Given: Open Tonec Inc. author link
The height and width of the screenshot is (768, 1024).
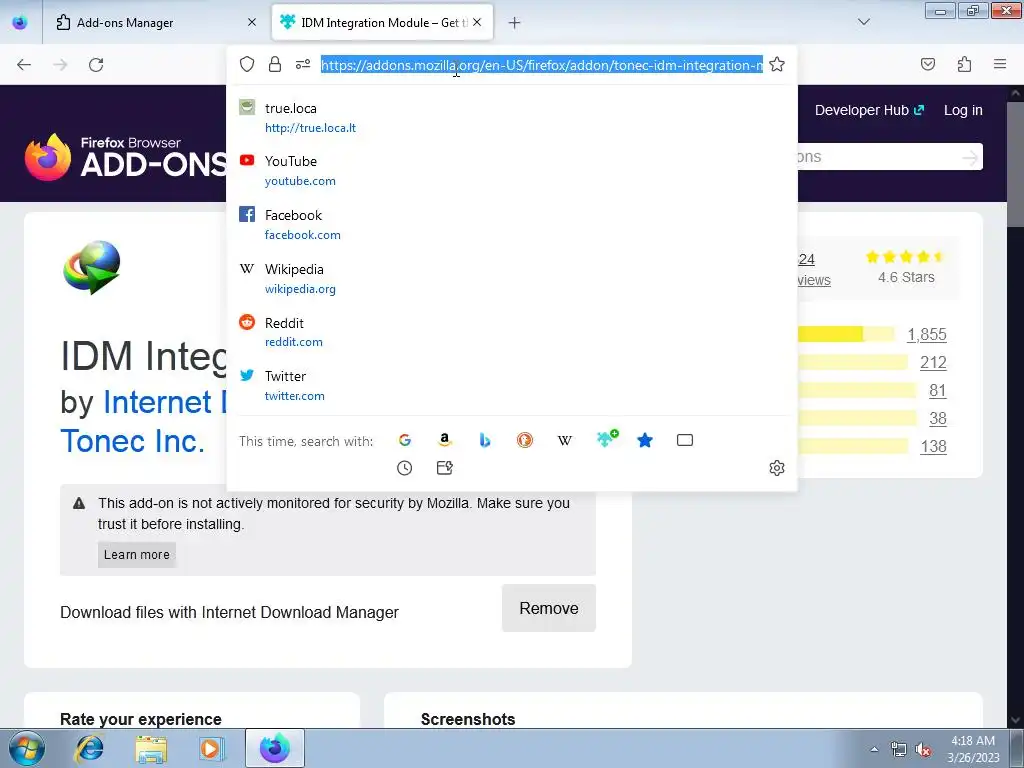Looking at the screenshot, I should [133, 441].
